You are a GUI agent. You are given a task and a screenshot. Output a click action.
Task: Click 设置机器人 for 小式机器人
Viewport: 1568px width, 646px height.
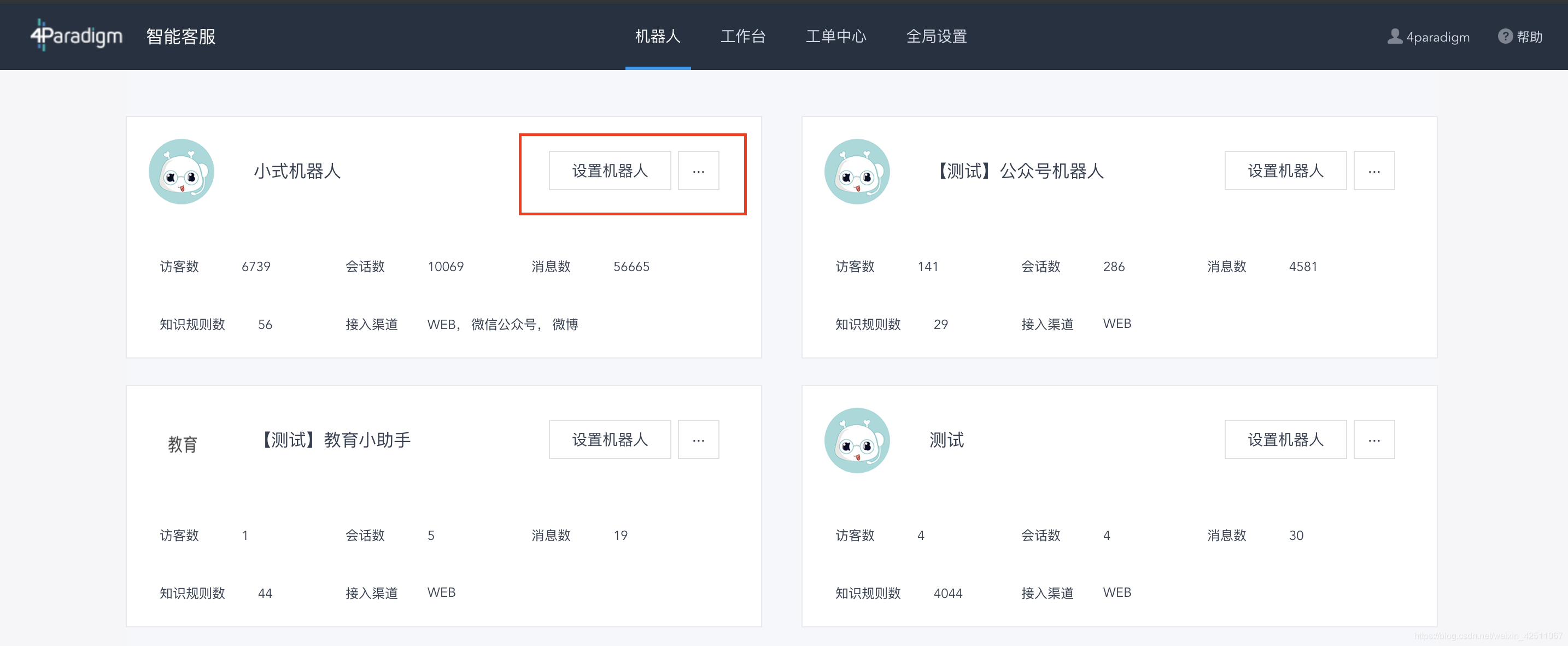[609, 171]
